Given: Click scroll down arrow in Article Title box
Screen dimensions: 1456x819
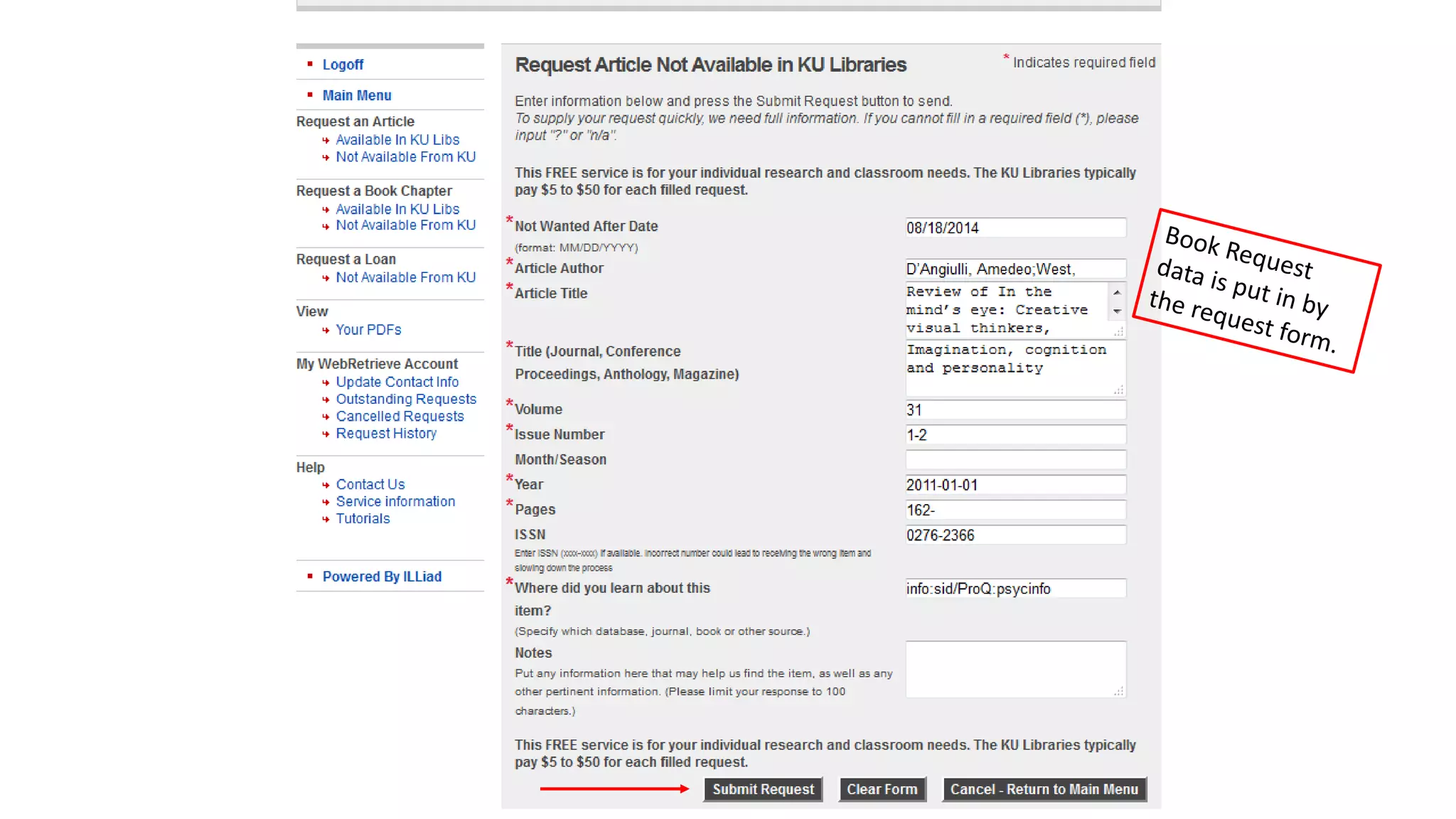Looking at the screenshot, I should 1117,311.
